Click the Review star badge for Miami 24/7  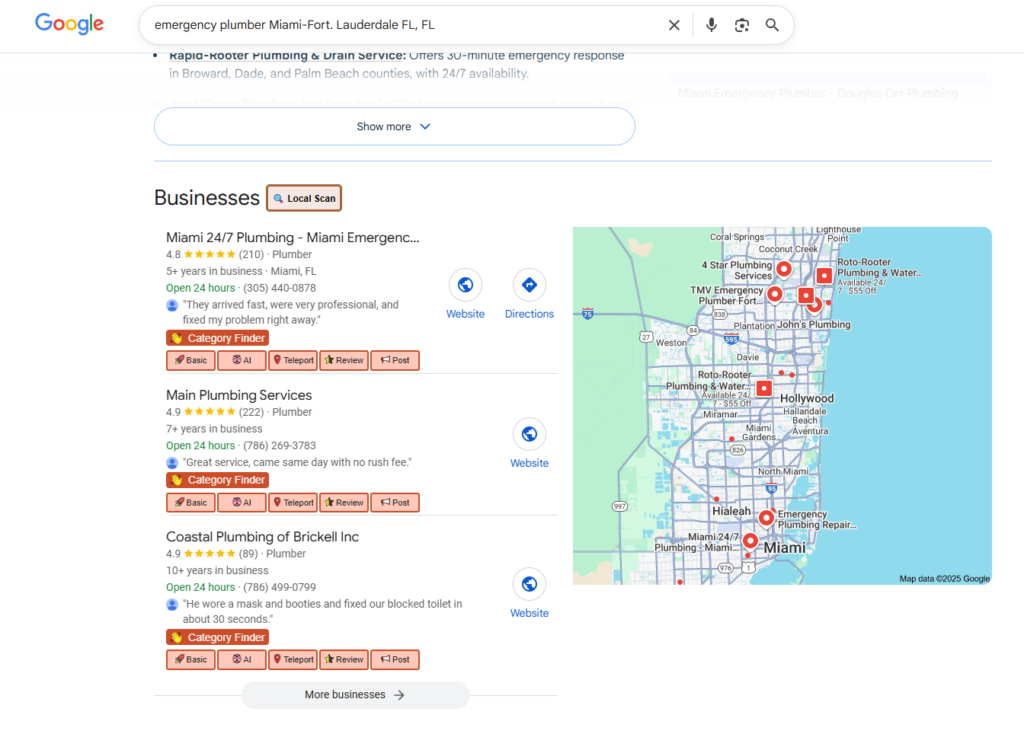click(x=344, y=360)
